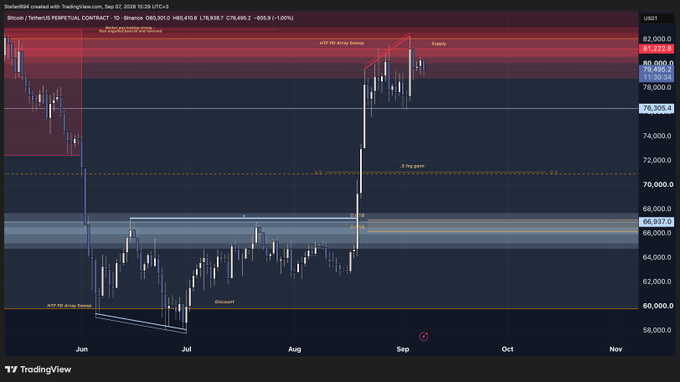Click the O80,301.0 open value
This screenshot has height=382, width=680.
coord(157,18)
